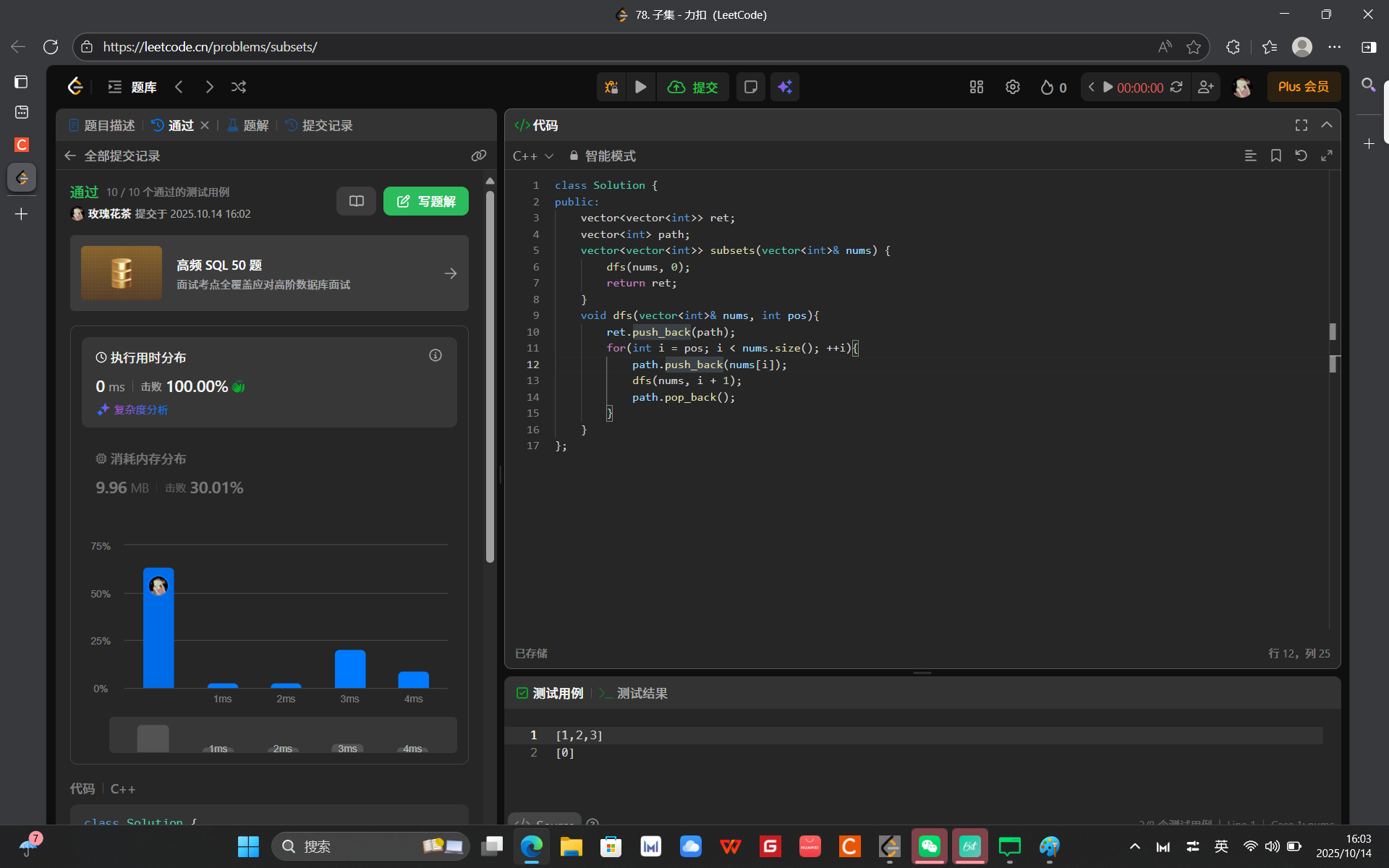Toggle the timer start button
Screen dimensions: 1389x868
(1108, 87)
